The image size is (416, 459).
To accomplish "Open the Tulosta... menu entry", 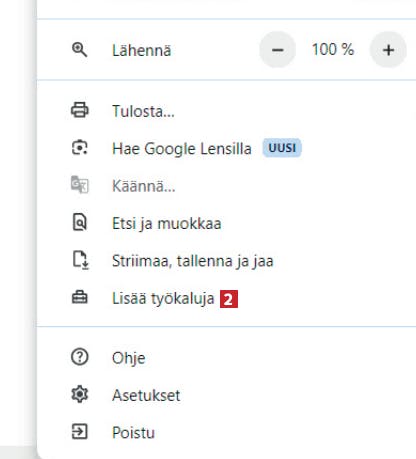I will coord(227,111).
